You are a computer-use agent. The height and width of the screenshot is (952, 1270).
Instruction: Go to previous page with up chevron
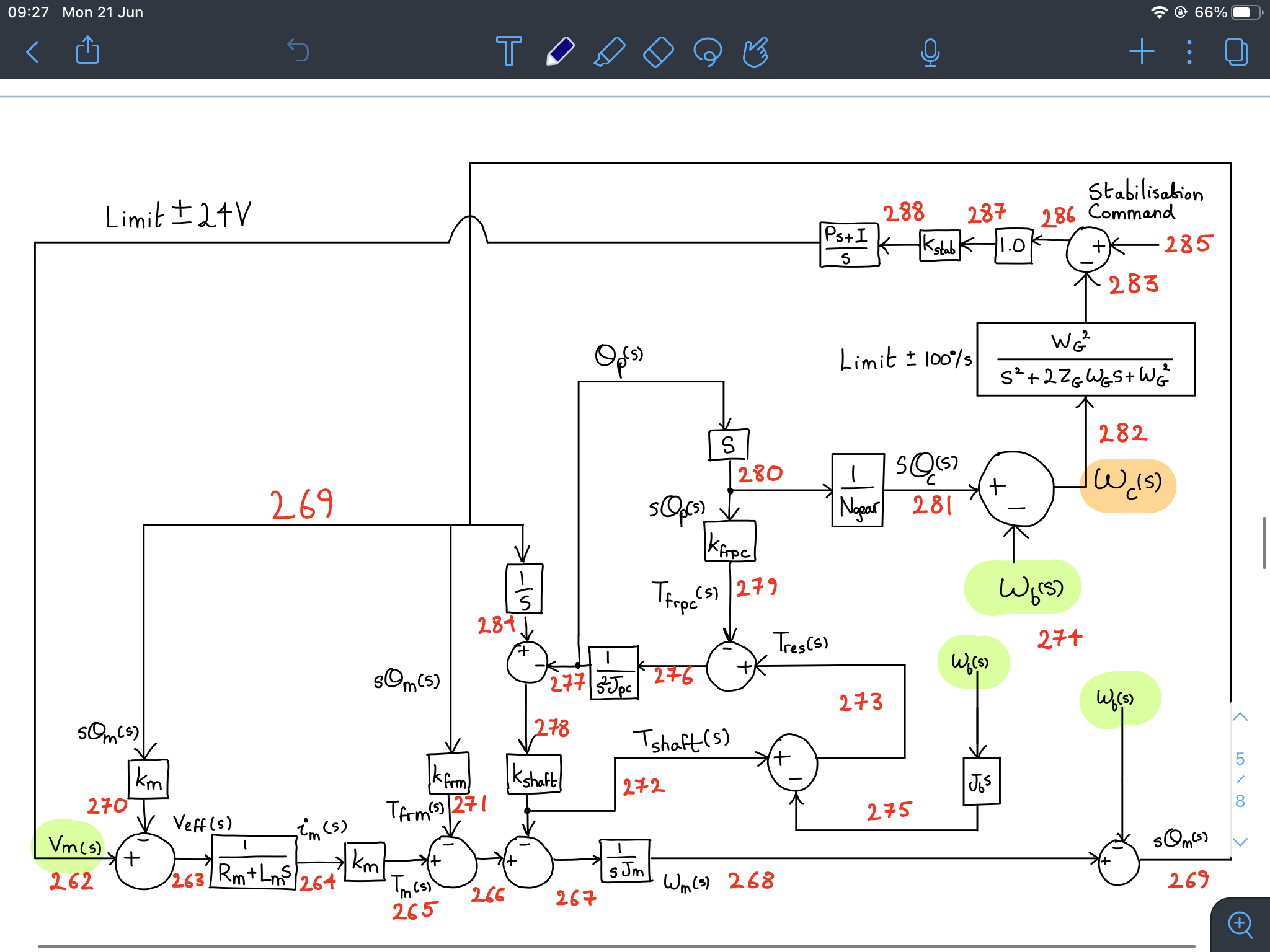(1240, 717)
